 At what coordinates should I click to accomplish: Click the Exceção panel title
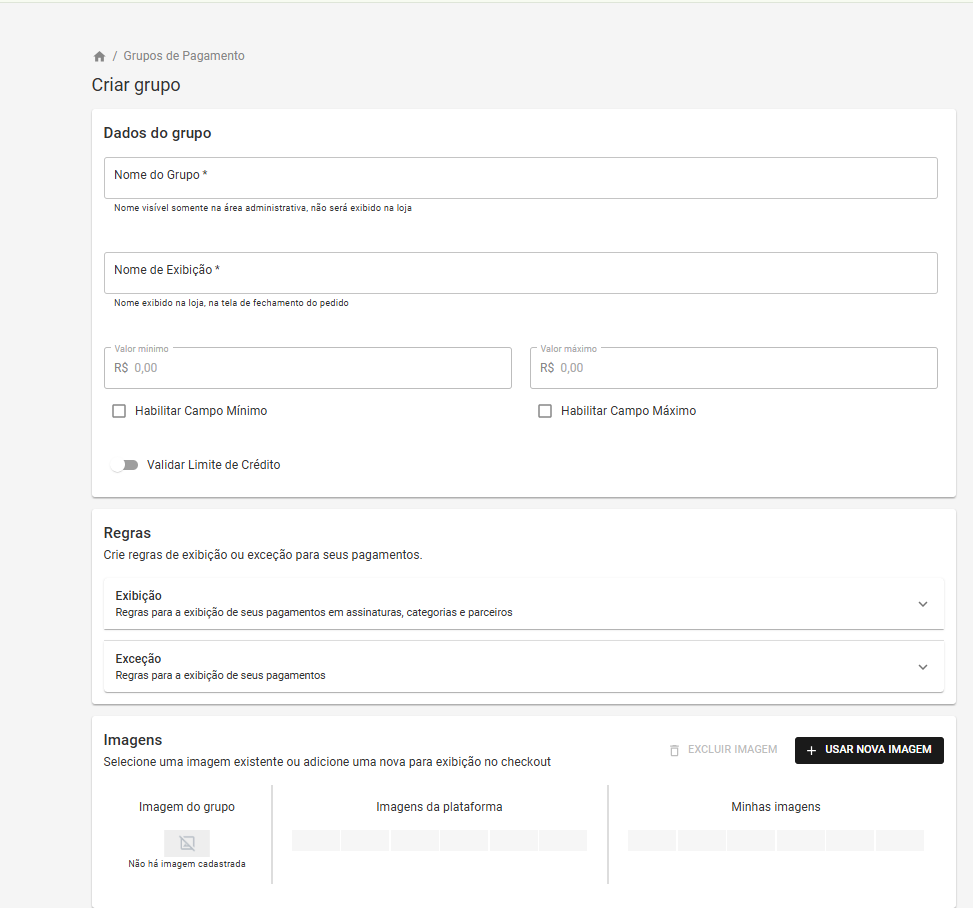tap(138, 659)
